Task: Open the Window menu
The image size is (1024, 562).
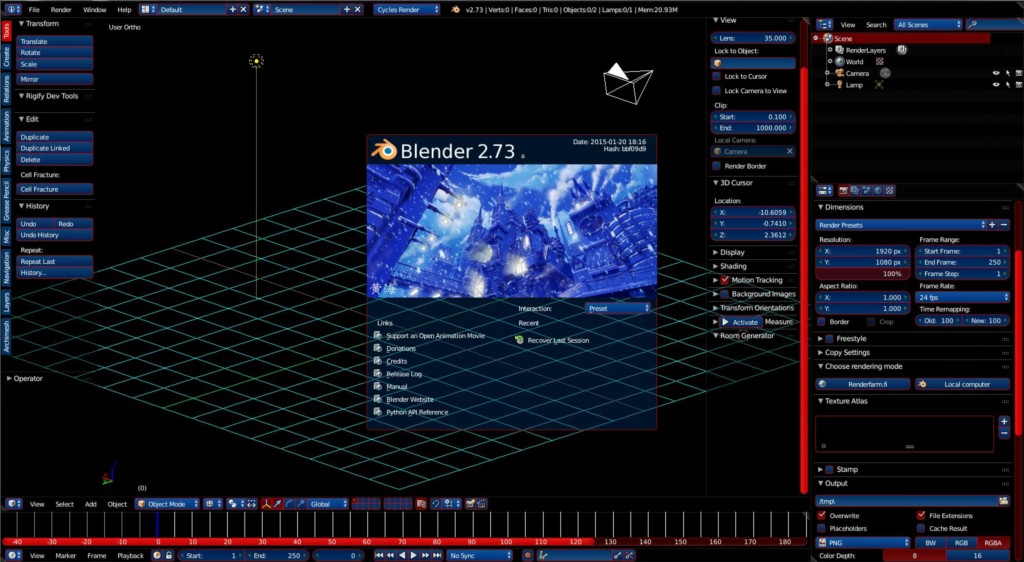Action: click(x=95, y=10)
